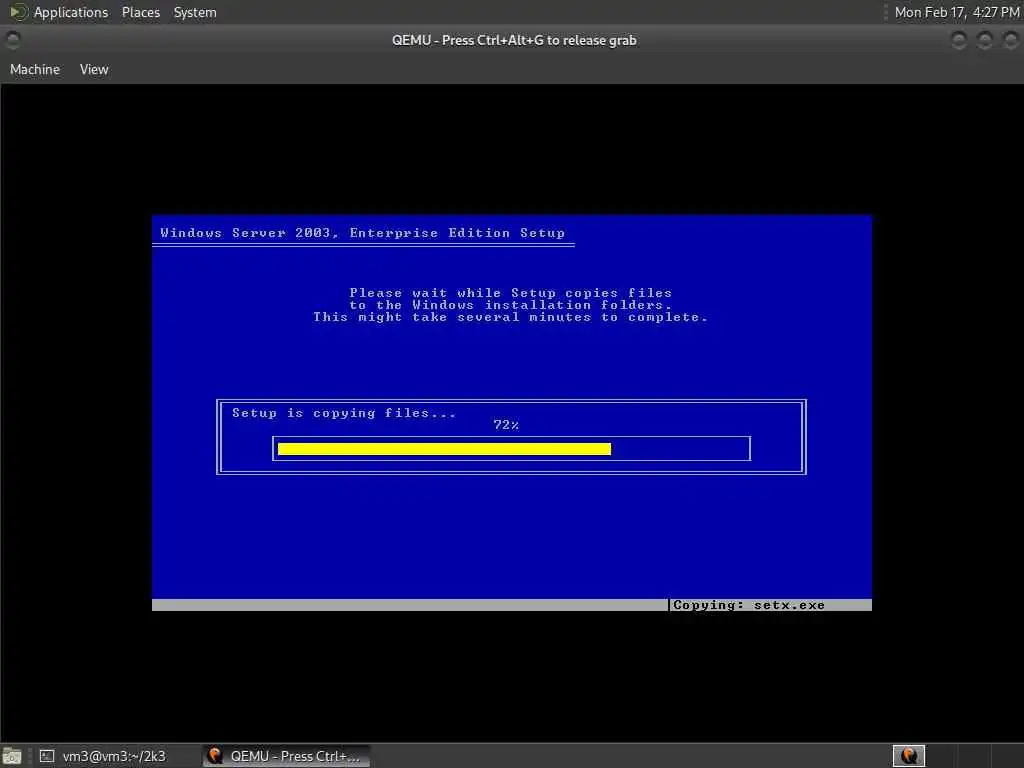Open the Machine menu
Image resolution: width=1024 pixels, height=768 pixels.
pos(35,69)
